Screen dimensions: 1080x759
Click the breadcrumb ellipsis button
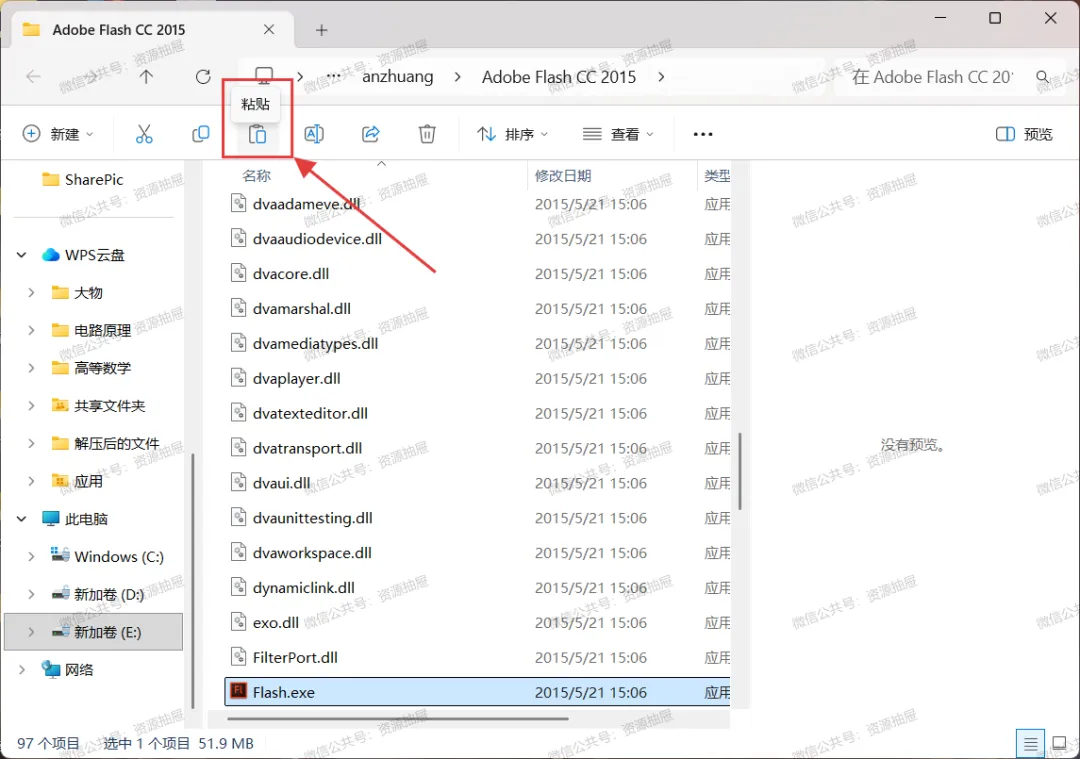333,76
